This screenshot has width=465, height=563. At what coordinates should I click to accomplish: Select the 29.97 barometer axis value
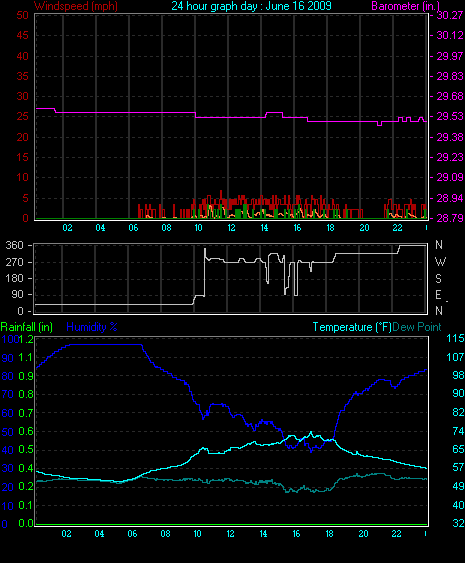click(x=450, y=56)
